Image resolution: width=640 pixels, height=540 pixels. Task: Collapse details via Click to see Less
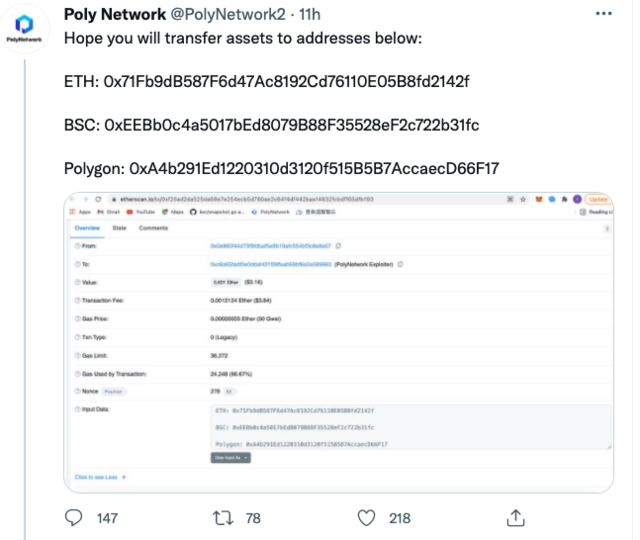tap(100, 477)
